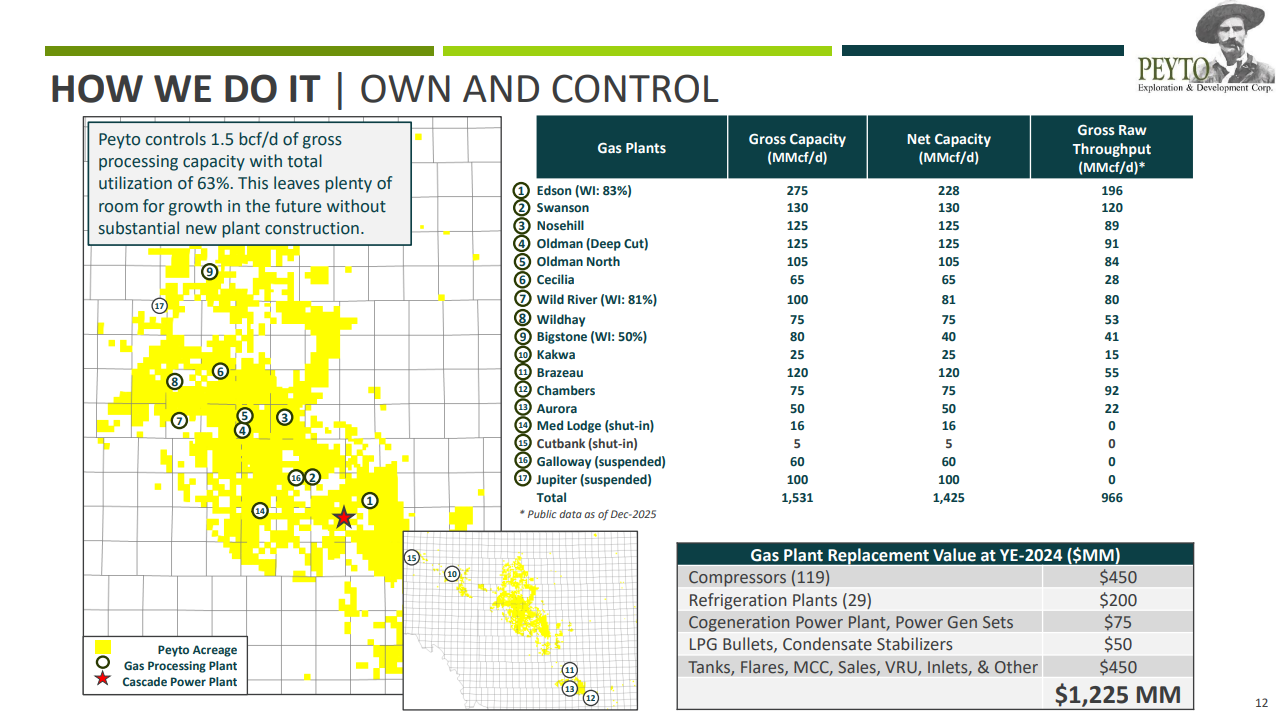
Task: Click the Gas Plant Replacement Value table title
Action: pyautogui.click(x=934, y=555)
